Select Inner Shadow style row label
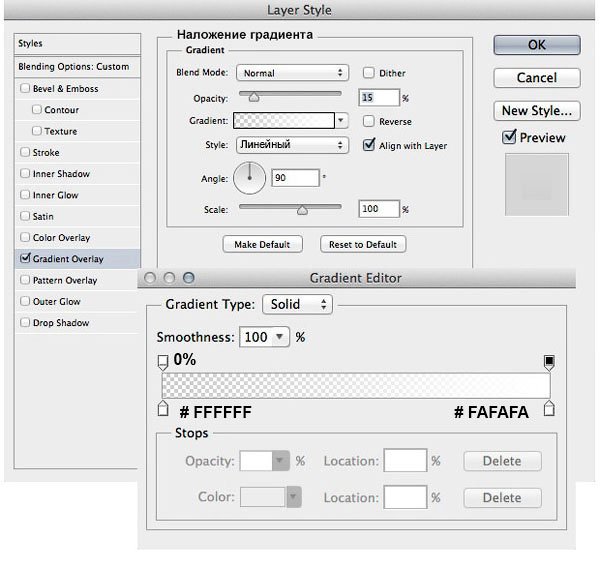 click(61, 174)
